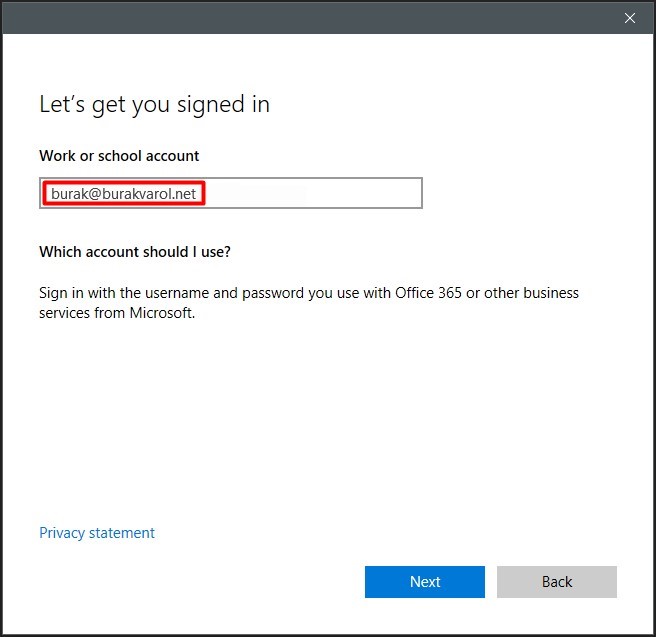Click the burak@burakvarol.net email text
The width and height of the screenshot is (656, 637).
pos(123,194)
